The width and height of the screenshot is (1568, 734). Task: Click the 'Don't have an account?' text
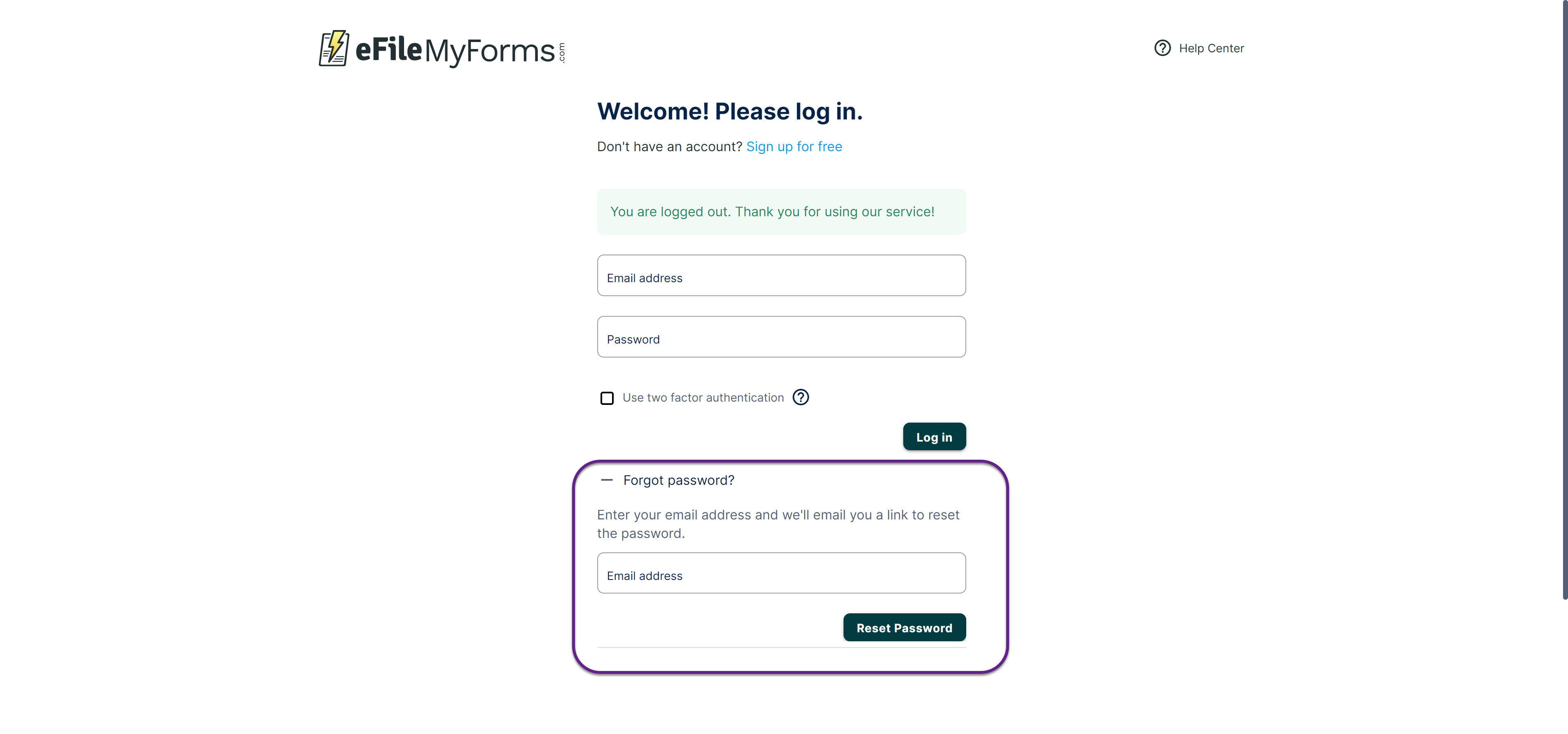pyautogui.click(x=669, y=147)
